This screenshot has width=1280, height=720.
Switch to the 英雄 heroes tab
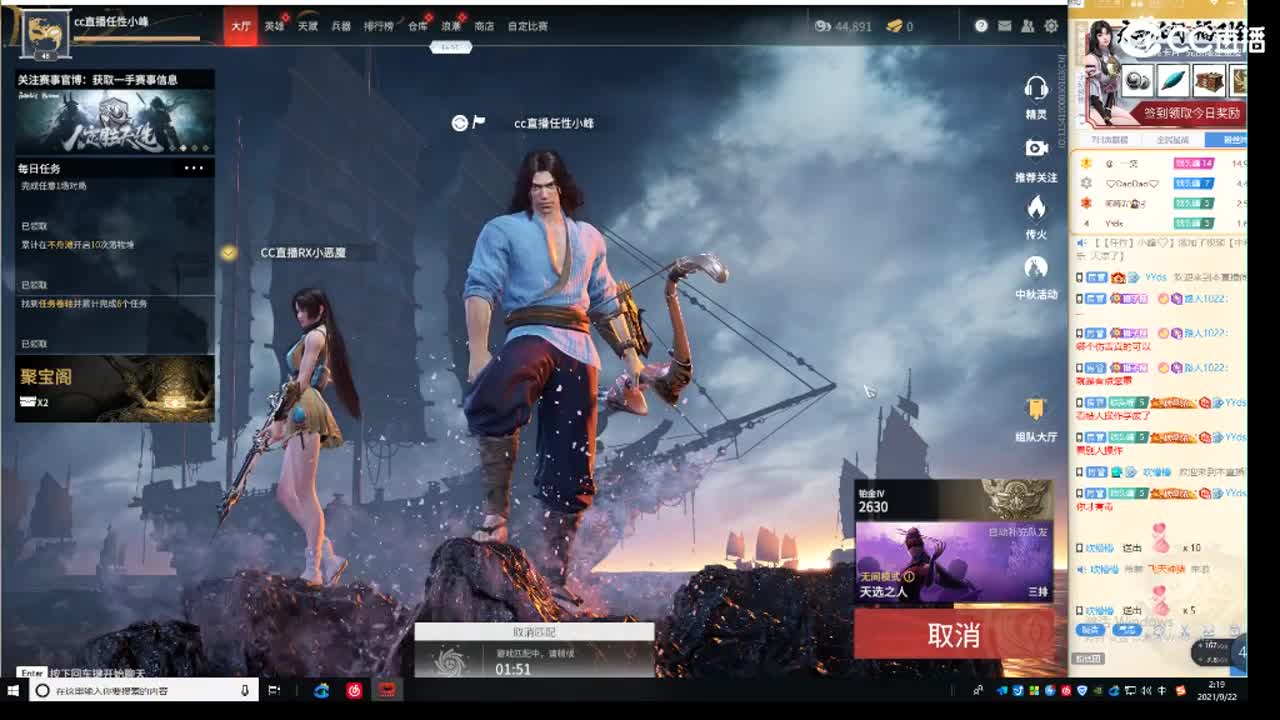click(x=274, y=26)
